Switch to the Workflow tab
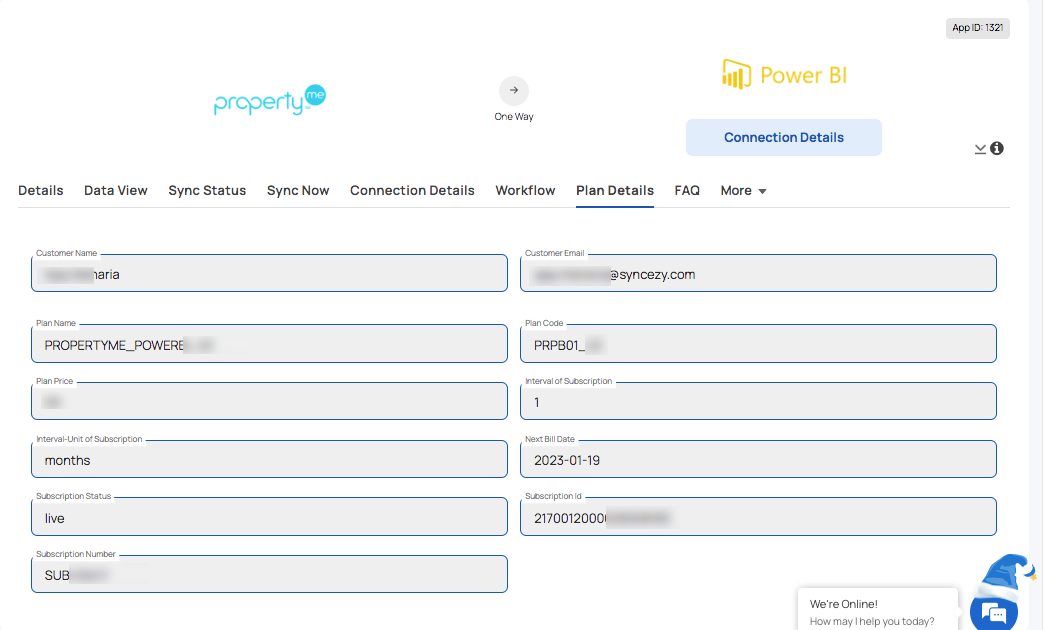The width and height of the screenshot is (1044, 630). [x=525, y=190]
